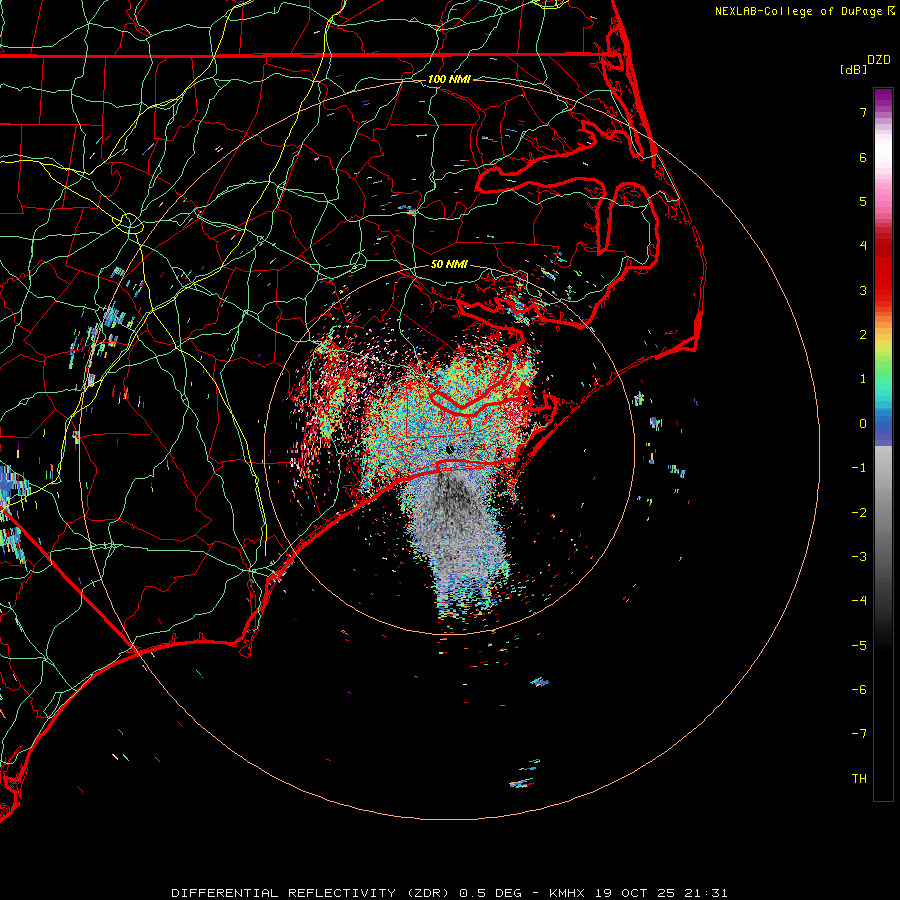Image resolution: width=900 pixels, height=900 pixels.
Task: Click the -7 value on the scale
Action: click(859, 734)
